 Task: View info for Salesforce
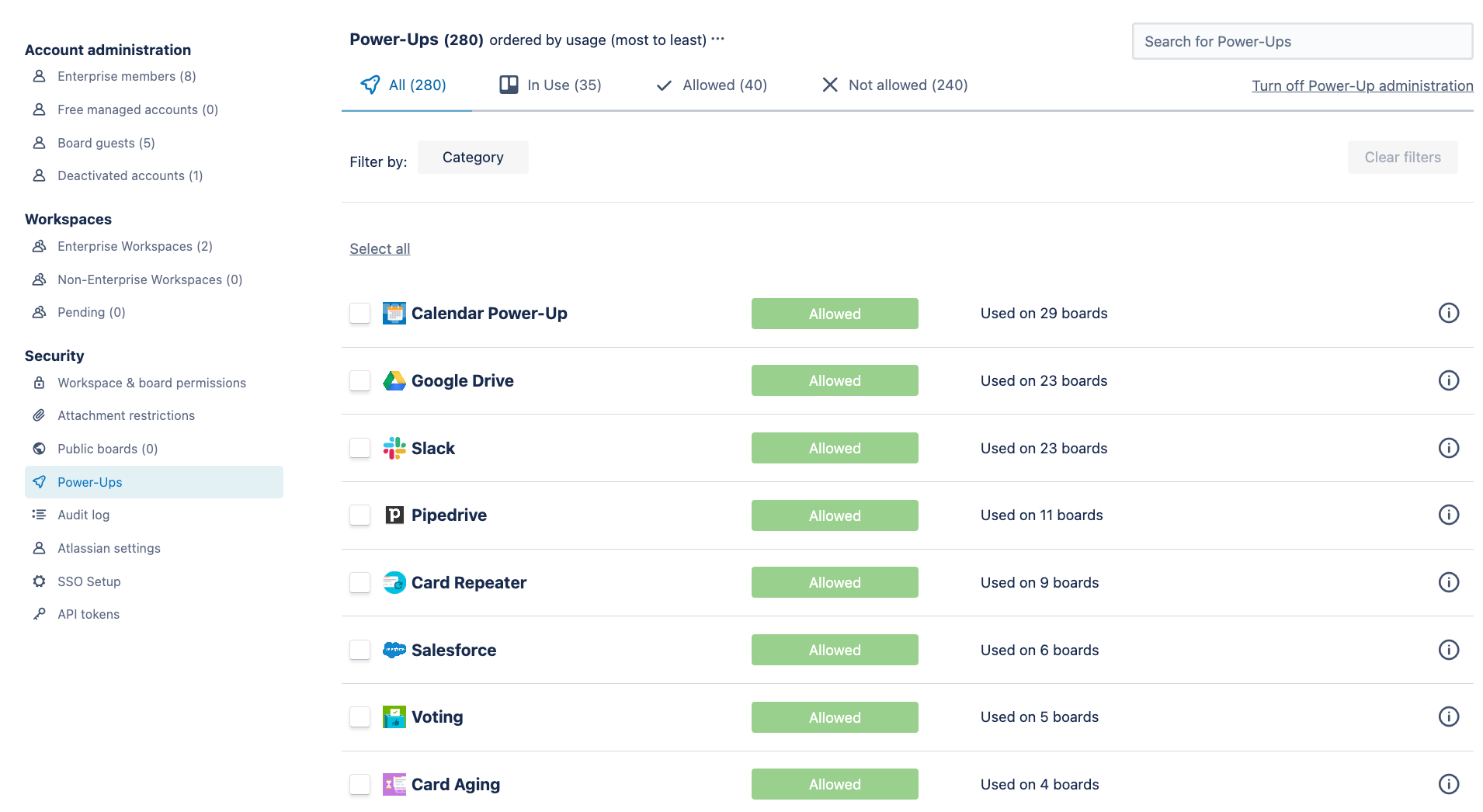coord(1449,650)
